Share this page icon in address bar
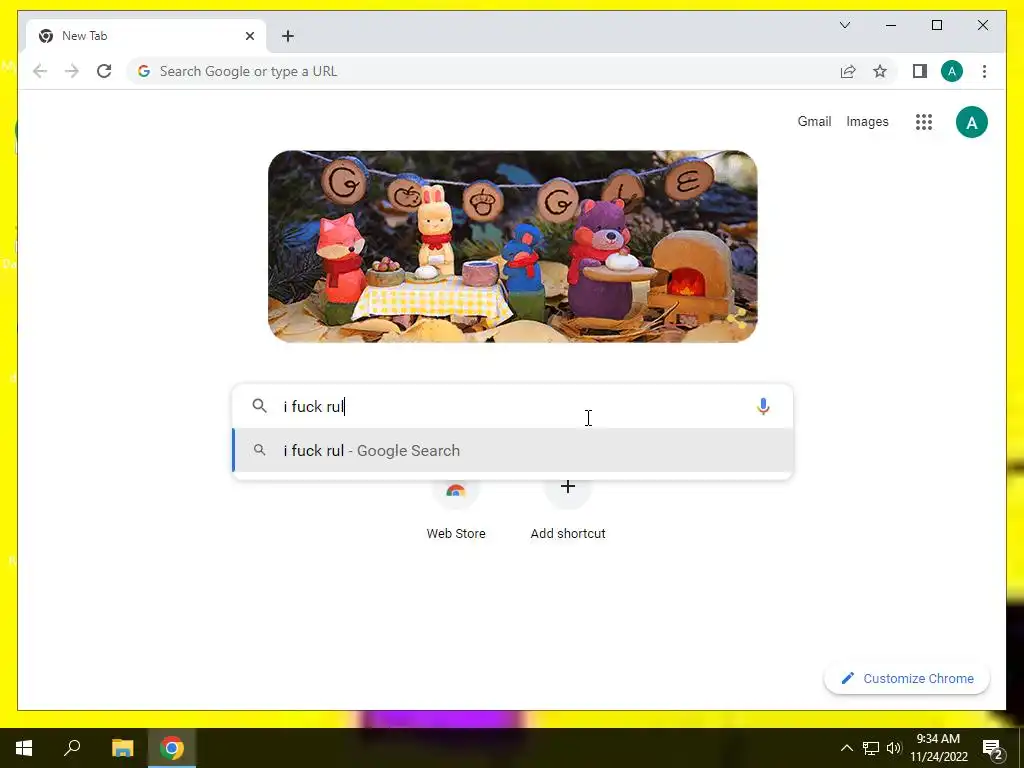The height and width of the screenshot is (768, 1024). pyautogui.click(x=848, y=71)
